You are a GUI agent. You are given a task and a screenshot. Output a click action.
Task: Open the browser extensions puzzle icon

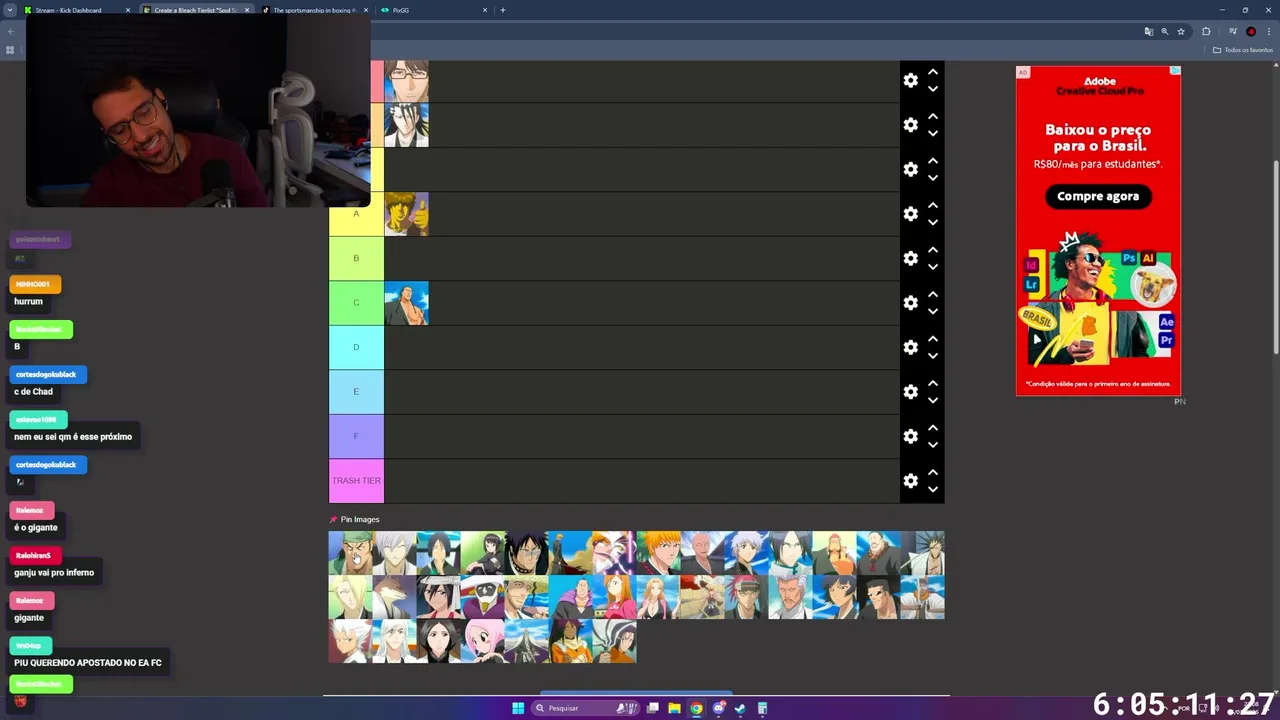(x=1206, y=31)
